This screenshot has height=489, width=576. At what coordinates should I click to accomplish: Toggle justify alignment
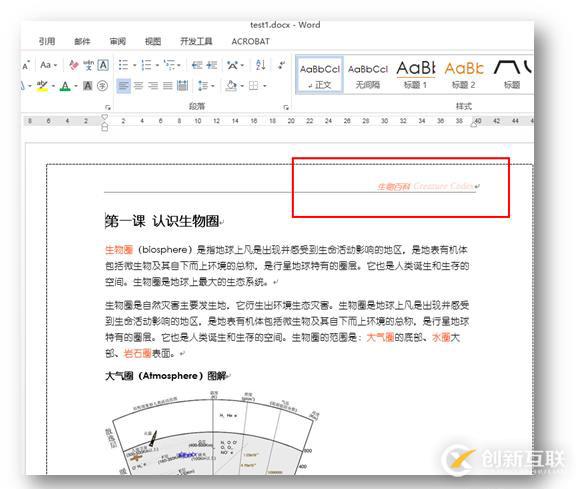pos(168,86)
